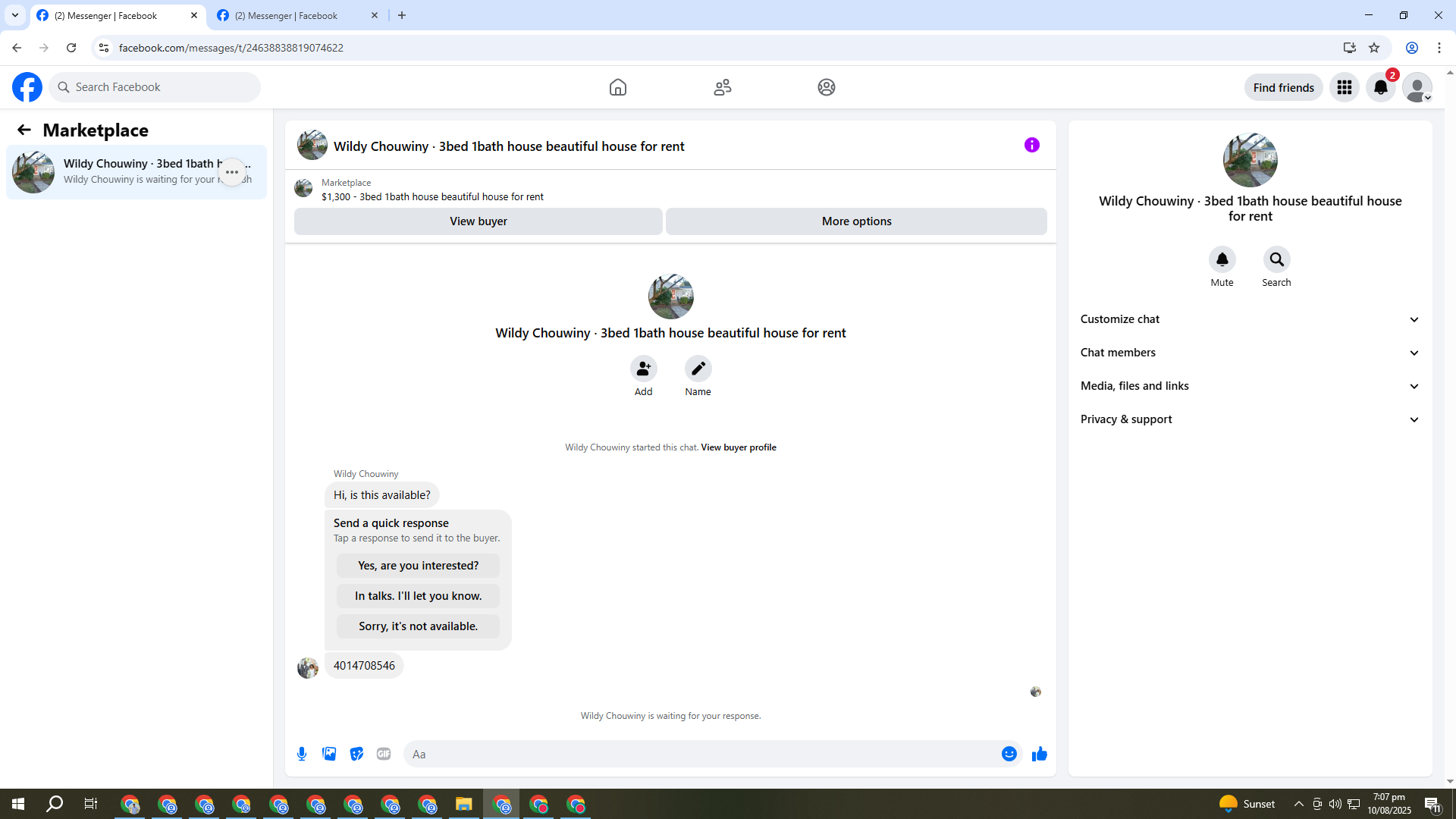Open the sticker picker icon
This screenshot has height=819, width=1456.
point(356,754)
